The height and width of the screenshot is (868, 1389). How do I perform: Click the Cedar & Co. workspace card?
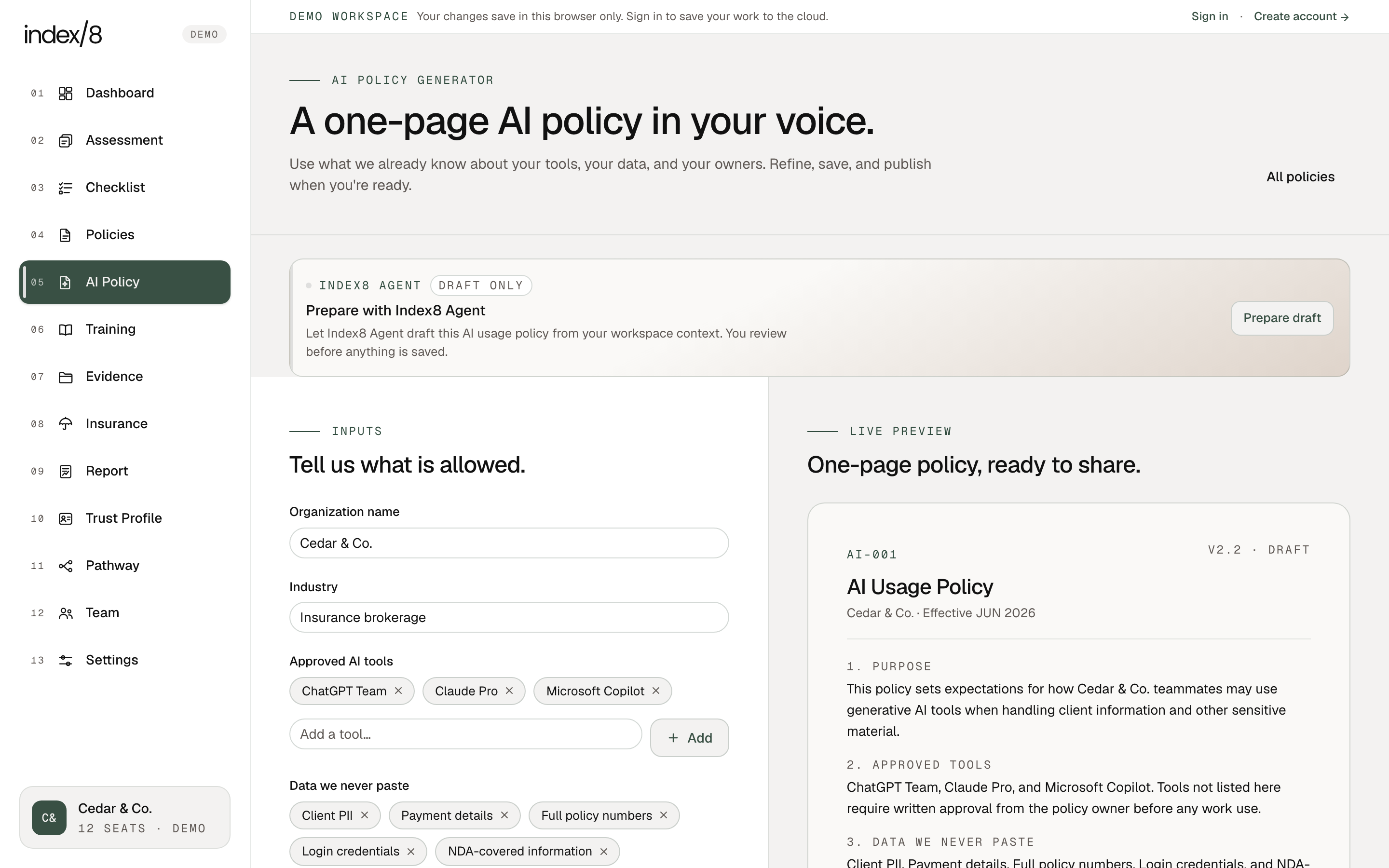click(x=124, y=817)
